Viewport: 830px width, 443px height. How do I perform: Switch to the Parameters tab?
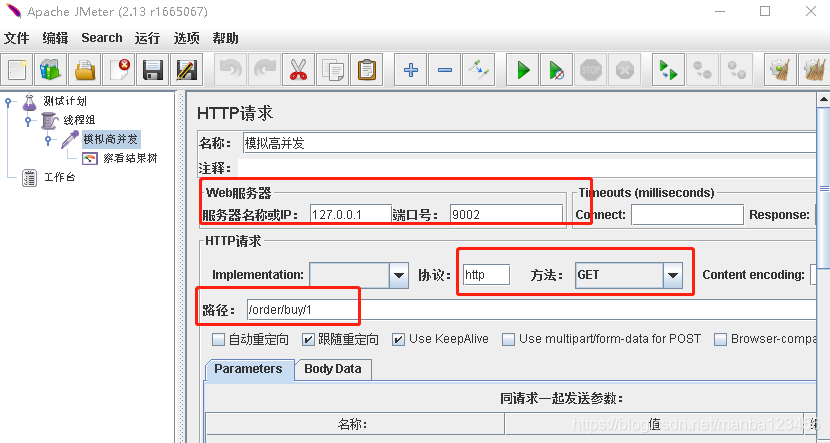[x=249, y=369]
